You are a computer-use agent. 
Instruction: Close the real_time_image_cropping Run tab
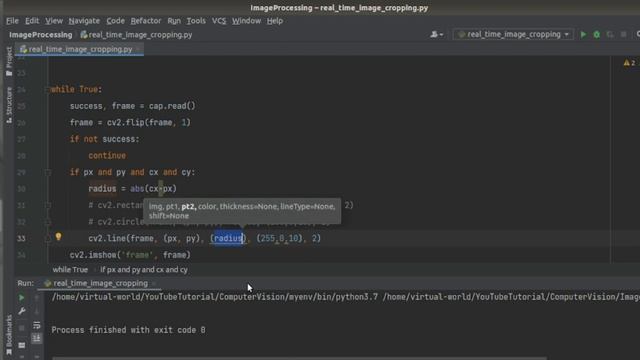point(154,283)
